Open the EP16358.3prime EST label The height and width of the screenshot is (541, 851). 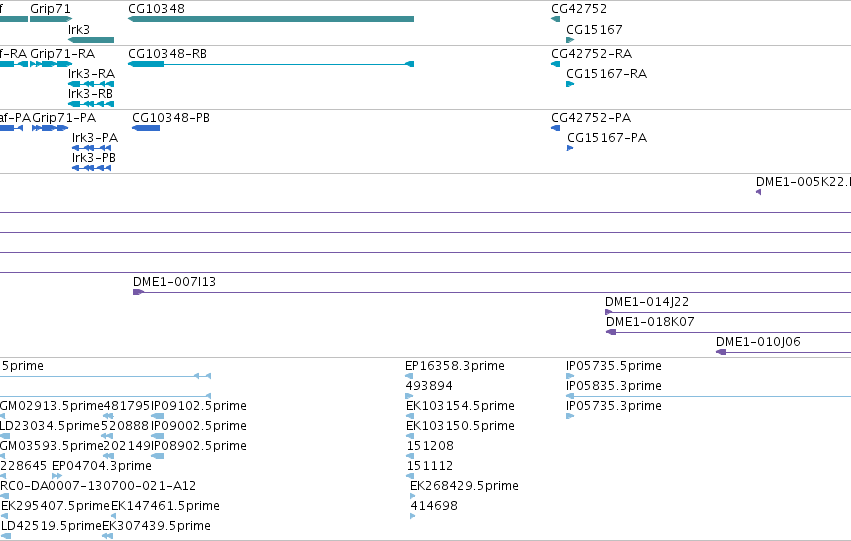pos(455,366)
